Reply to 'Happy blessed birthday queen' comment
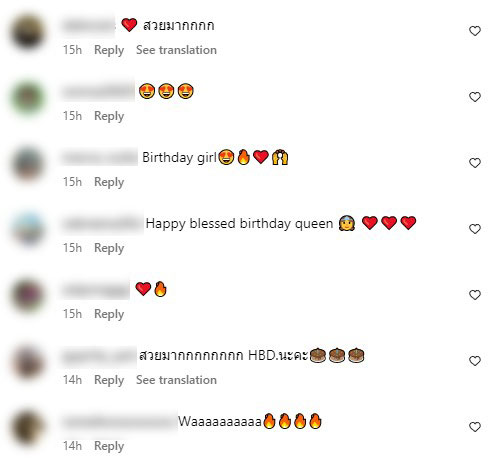The height and width of the screenshot is (460, 492). tap(109, 248)
